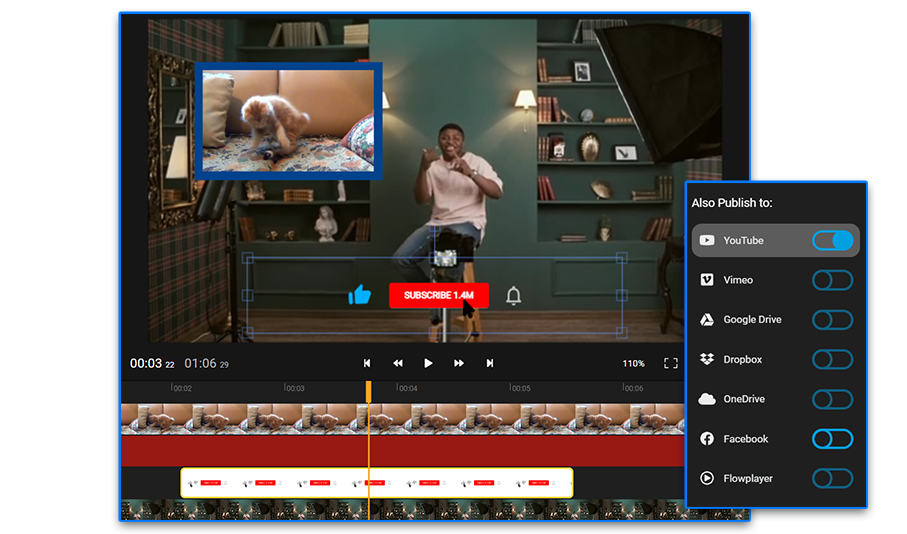Skip to the end of the video

[490, 363]
